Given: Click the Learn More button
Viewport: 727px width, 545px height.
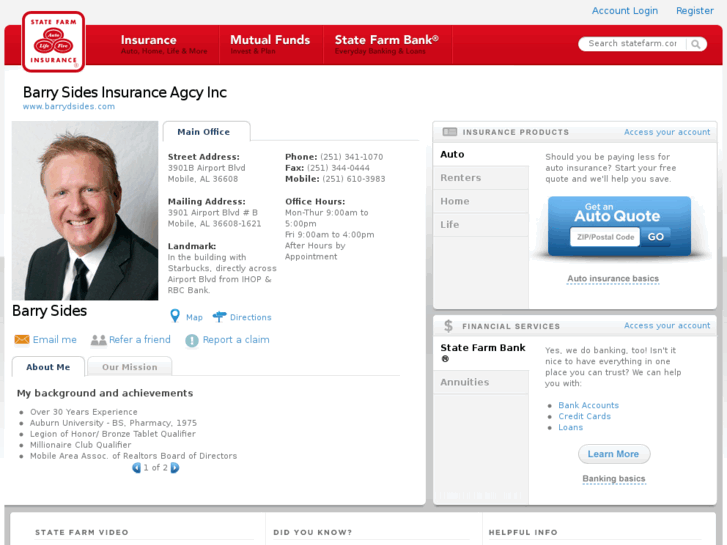Looking at the screenshot, I should pos(614,454).
